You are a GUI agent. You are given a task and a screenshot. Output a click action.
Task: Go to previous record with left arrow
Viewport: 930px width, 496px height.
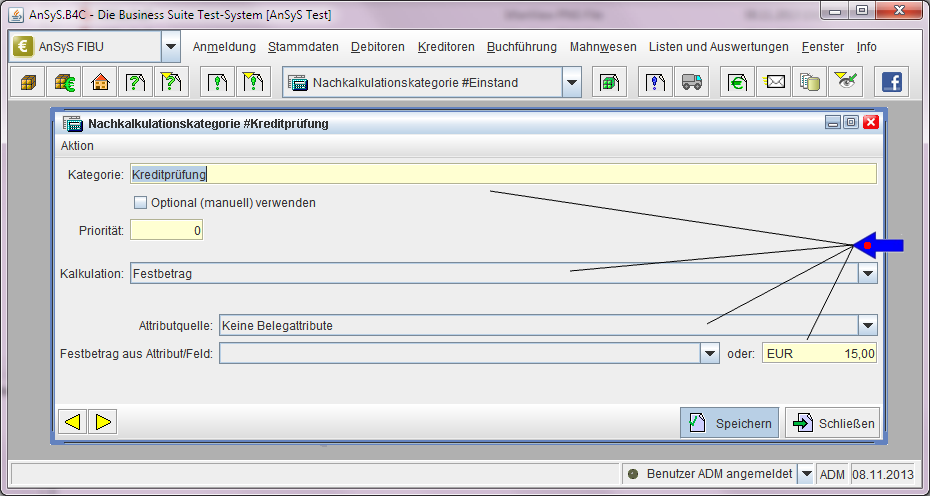72,422
